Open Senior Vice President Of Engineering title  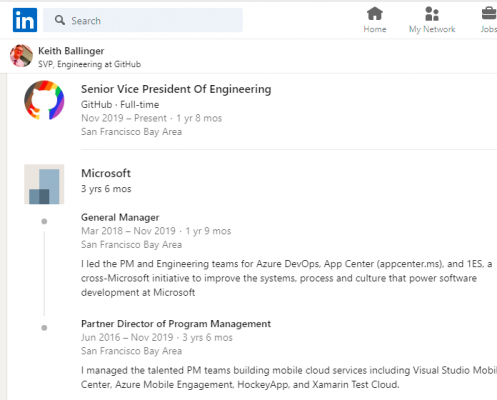pyautogui.click(x=176, y=89)
